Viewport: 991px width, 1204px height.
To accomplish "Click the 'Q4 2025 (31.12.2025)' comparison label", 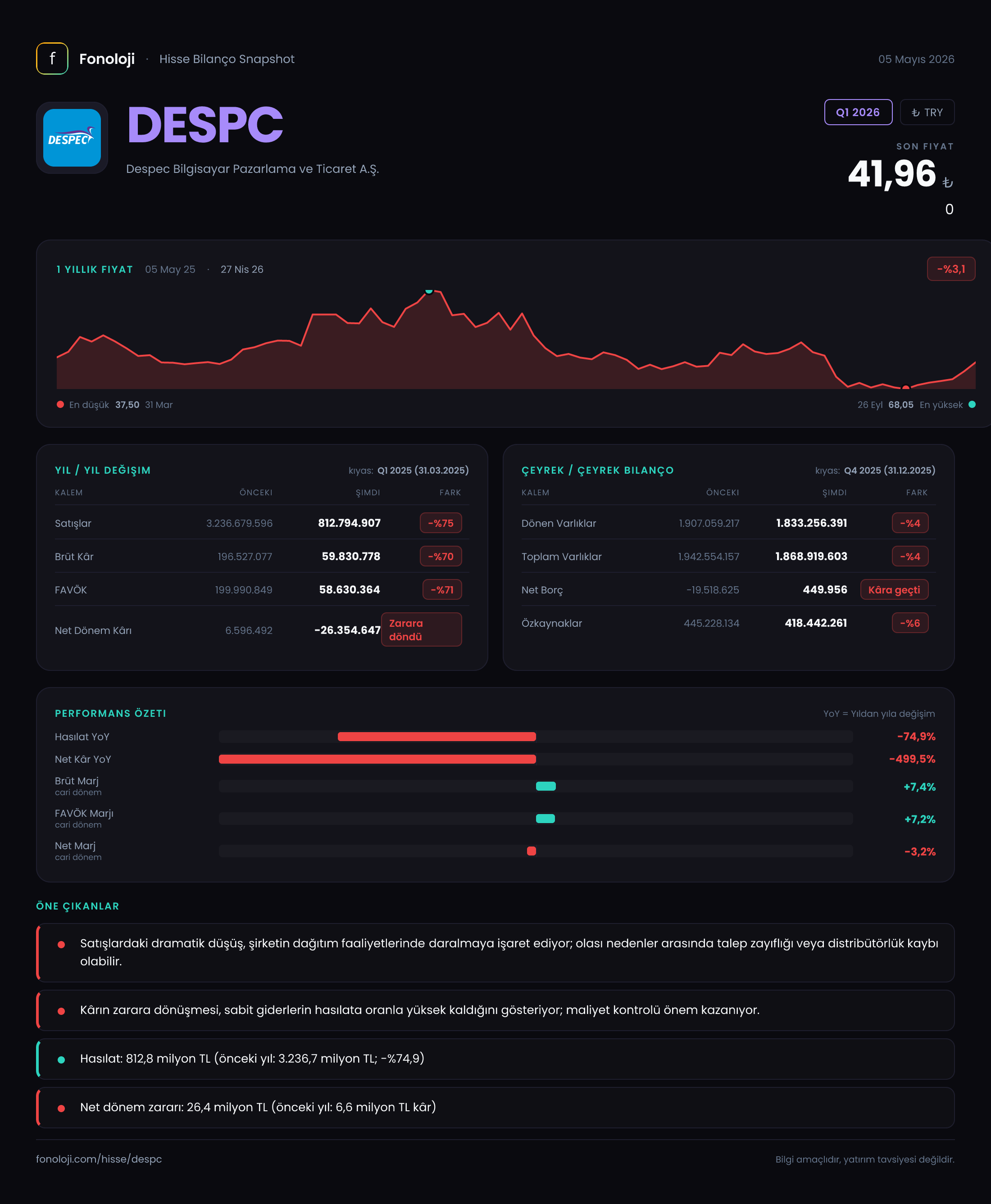I will point(889,470).
